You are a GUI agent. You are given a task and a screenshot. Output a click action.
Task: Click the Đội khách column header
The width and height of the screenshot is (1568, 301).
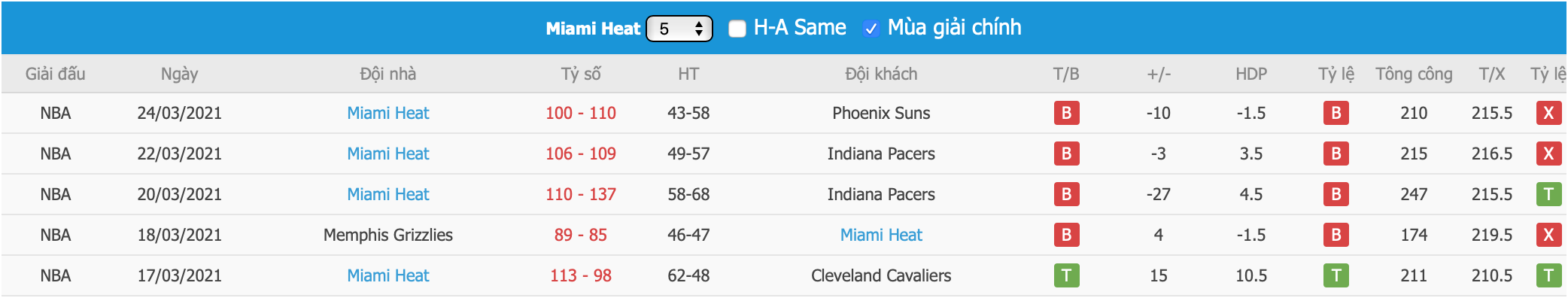(881, 74)
